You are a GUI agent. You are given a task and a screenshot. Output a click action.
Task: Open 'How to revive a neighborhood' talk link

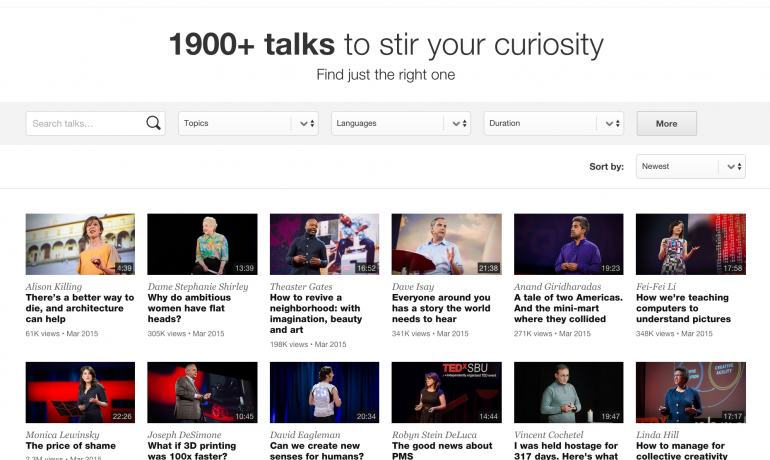[x=316, y=313]
